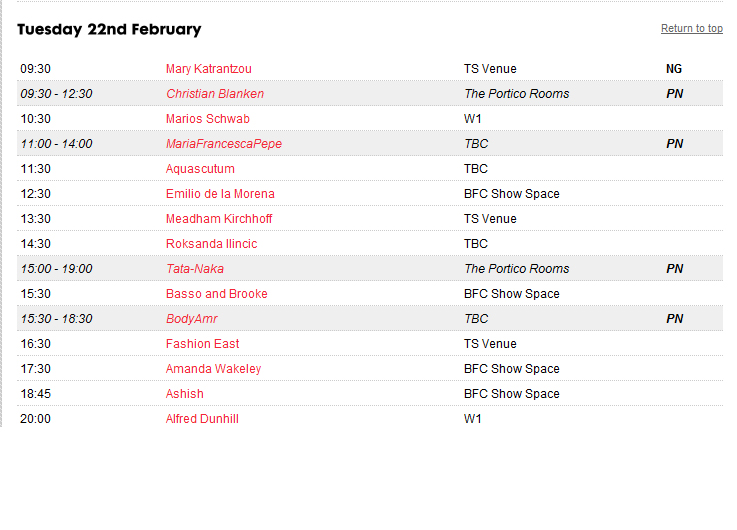This screenshot has width=737, height=530.
Task: Click Amanda Wakeley designer link
Action: (213, 369)
